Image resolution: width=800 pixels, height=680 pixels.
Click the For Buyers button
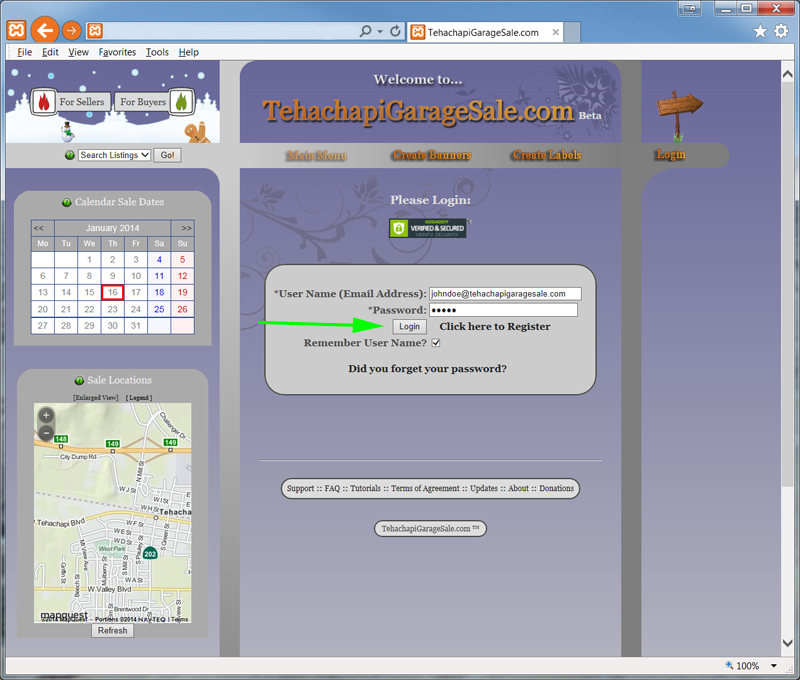[x=143, y=102]
